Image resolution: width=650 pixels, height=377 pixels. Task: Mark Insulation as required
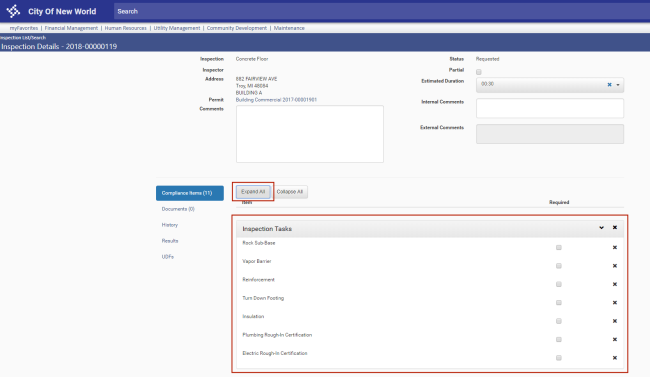pos(559,321)
